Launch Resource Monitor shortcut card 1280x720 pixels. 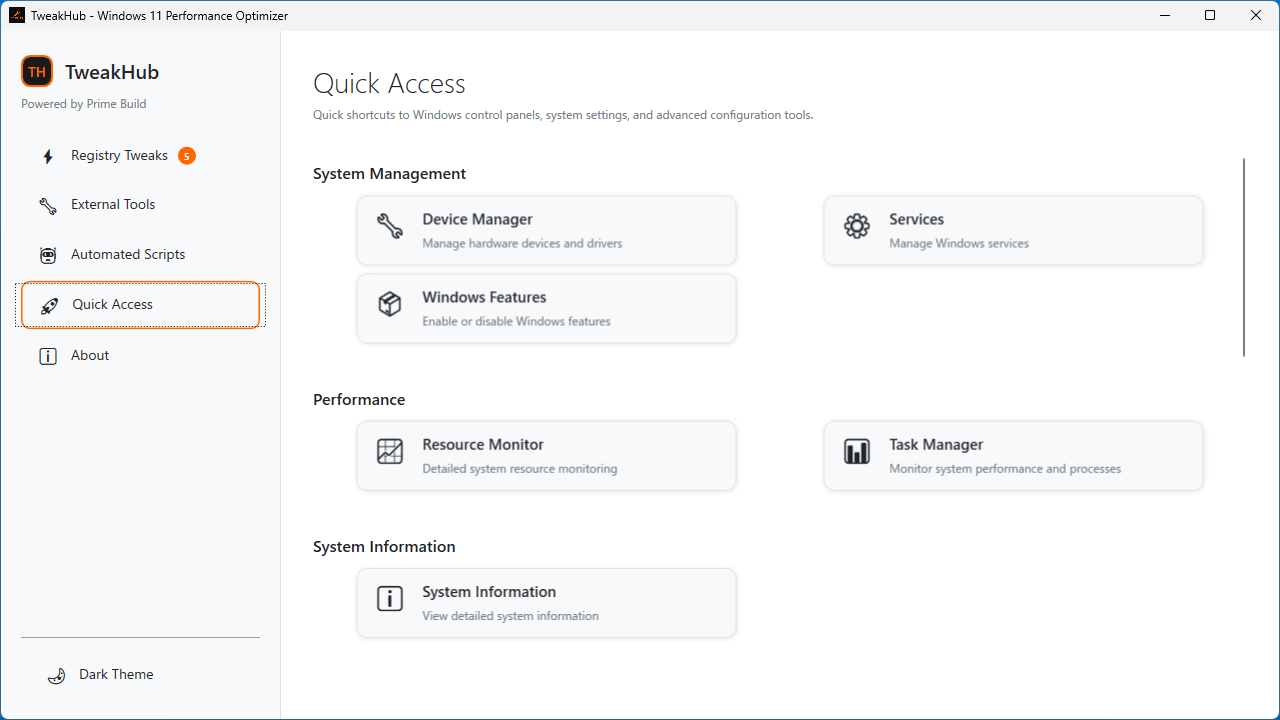546,456
